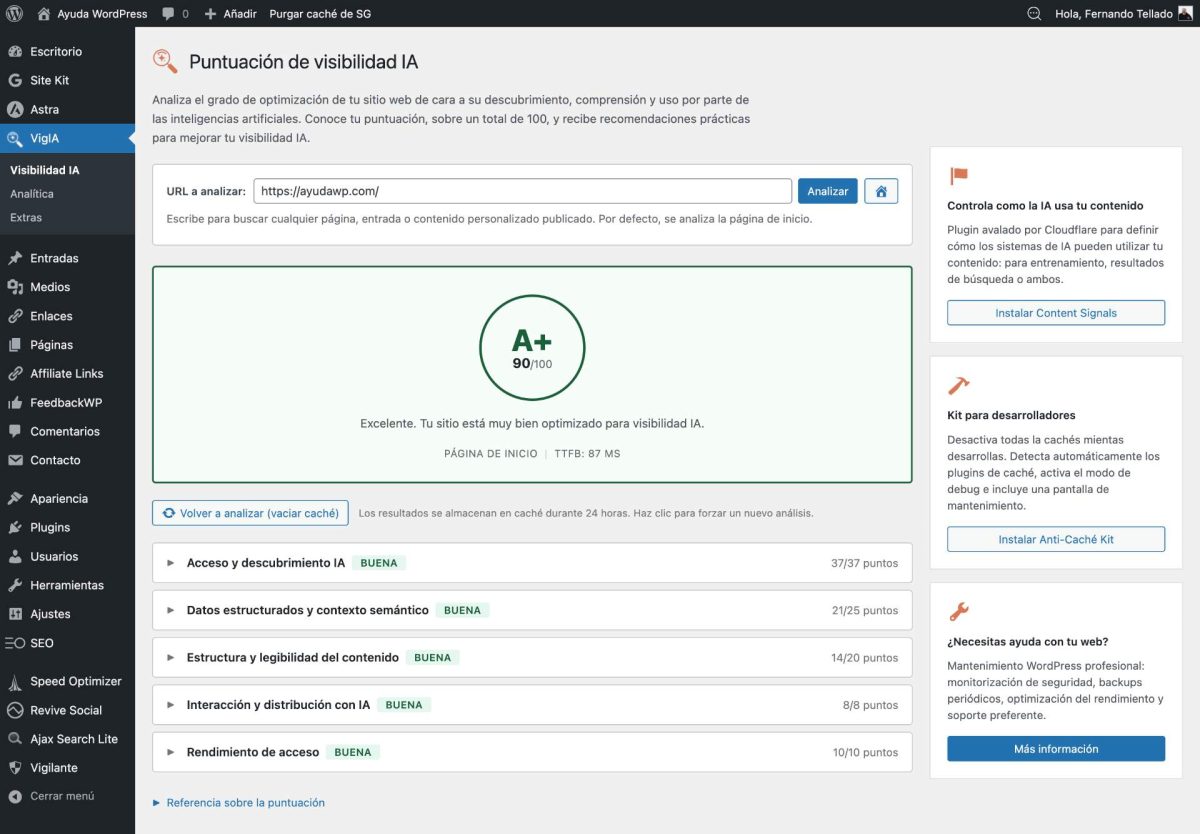Open Site Kit from the sidebar icon

tap(16, 80)
